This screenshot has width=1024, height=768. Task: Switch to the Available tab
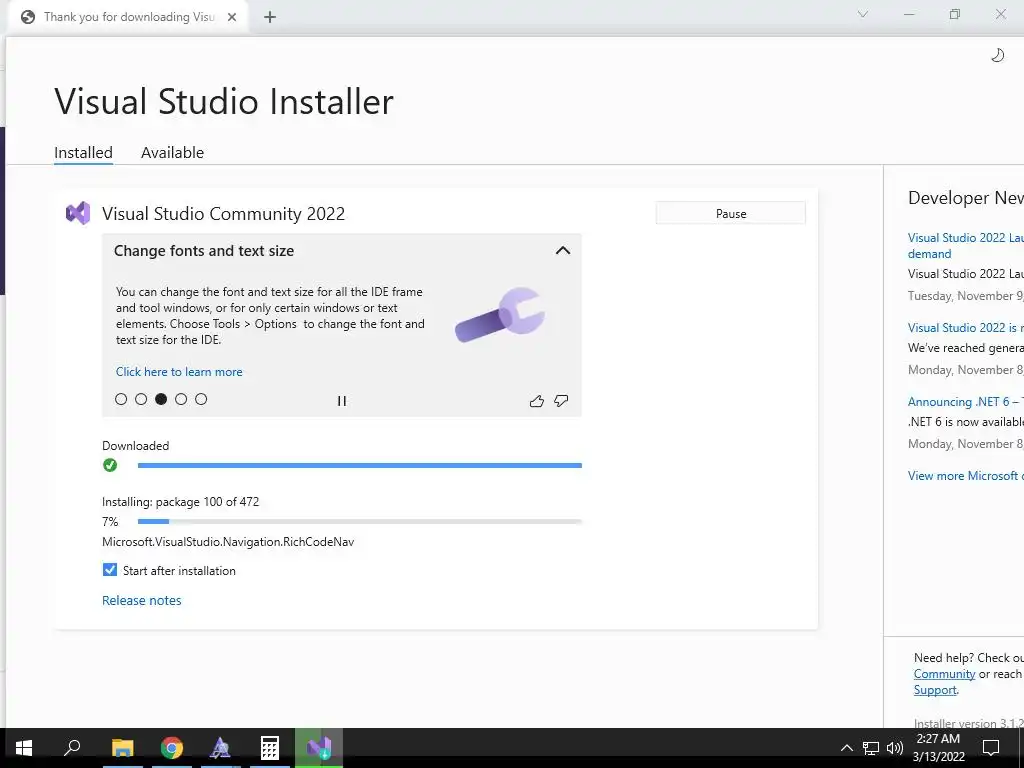[x=172, y=153]
